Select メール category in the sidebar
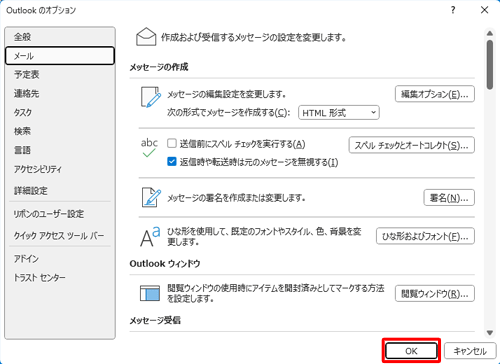The image size is (500, 364). click(x=60, y=56)
